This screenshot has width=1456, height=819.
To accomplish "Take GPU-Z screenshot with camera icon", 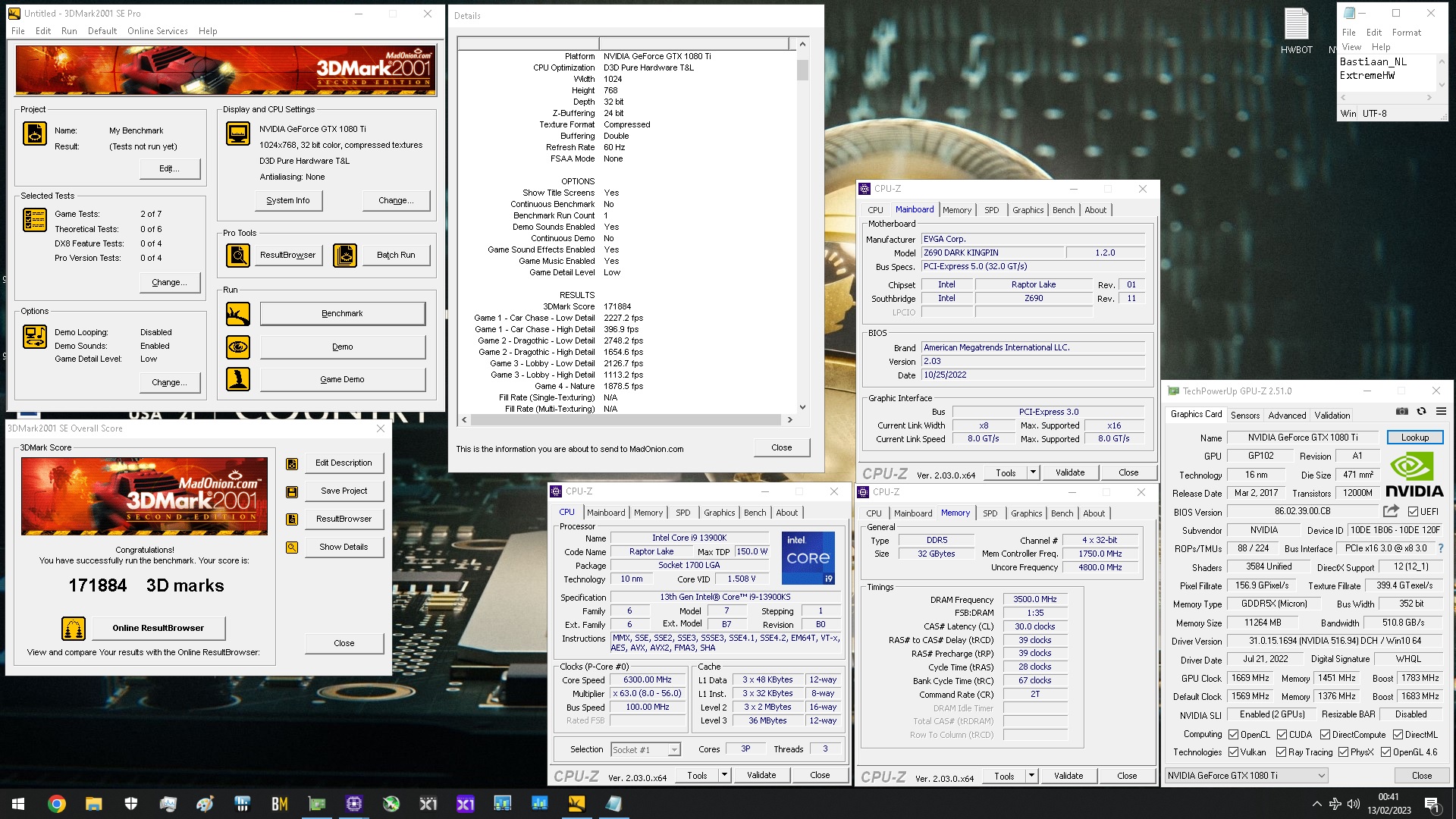I will 1402,411.
